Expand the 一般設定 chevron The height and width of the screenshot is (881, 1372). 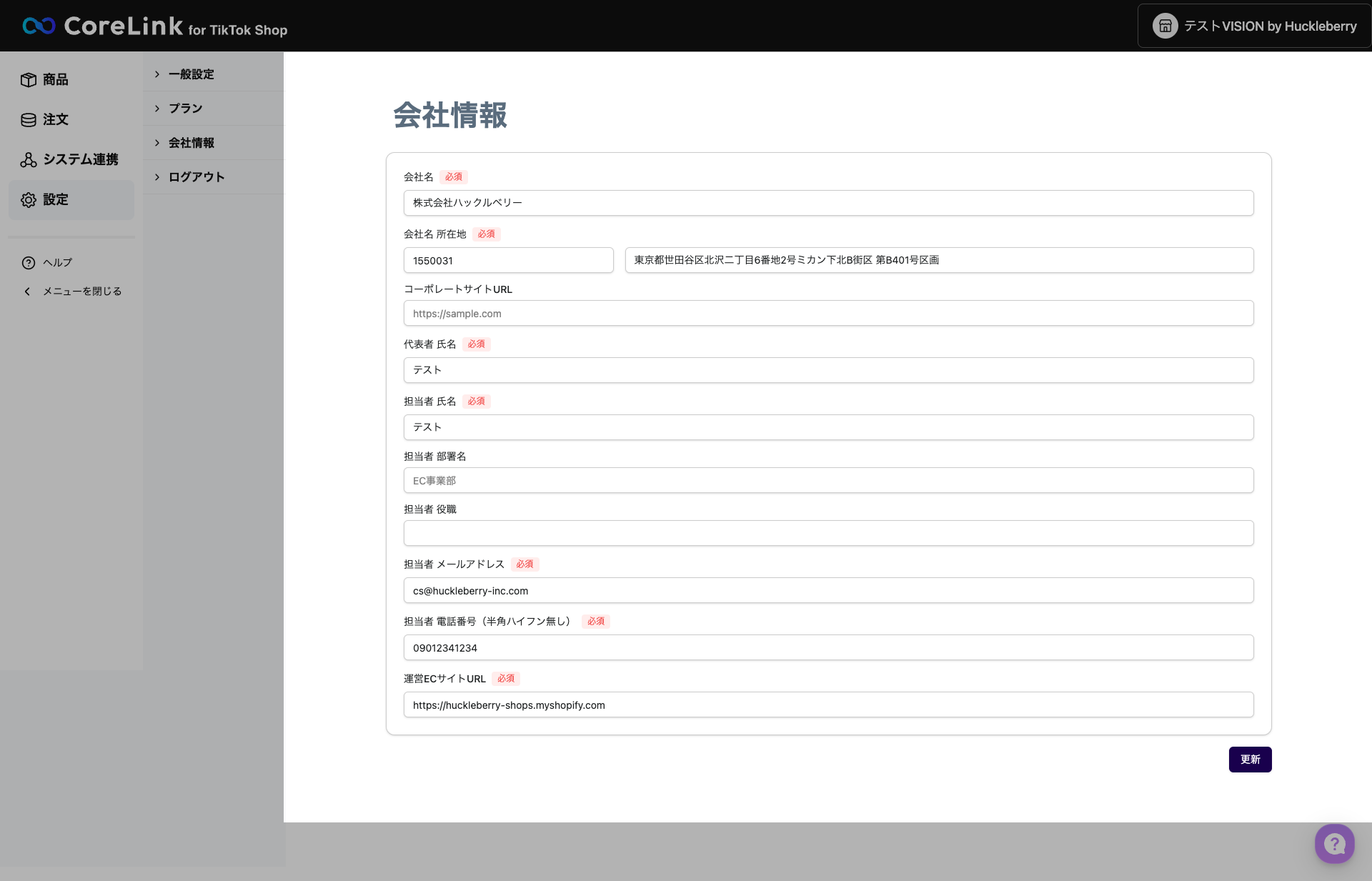[157, 74]
